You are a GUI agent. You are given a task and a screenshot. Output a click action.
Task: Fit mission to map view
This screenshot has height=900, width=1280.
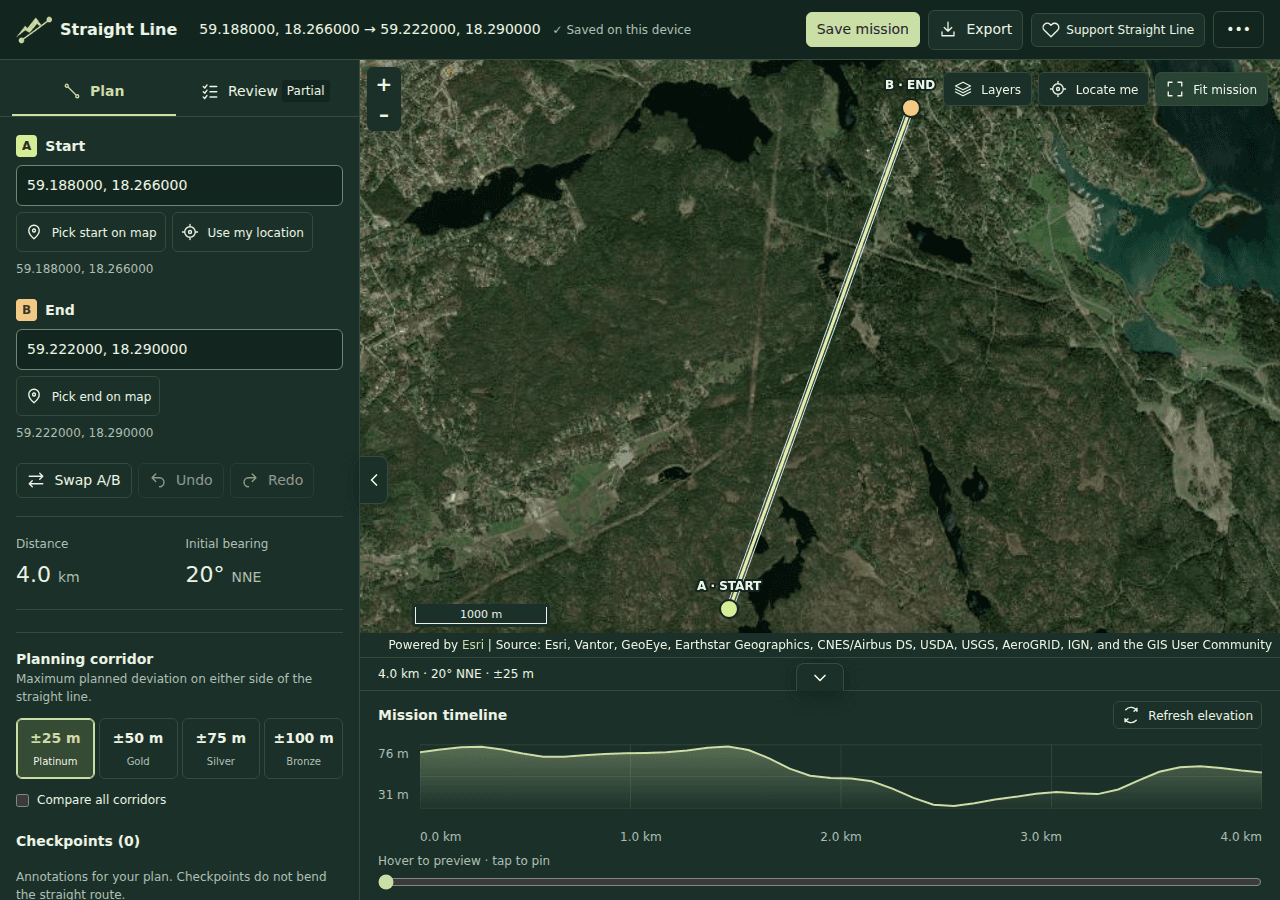1212,89
